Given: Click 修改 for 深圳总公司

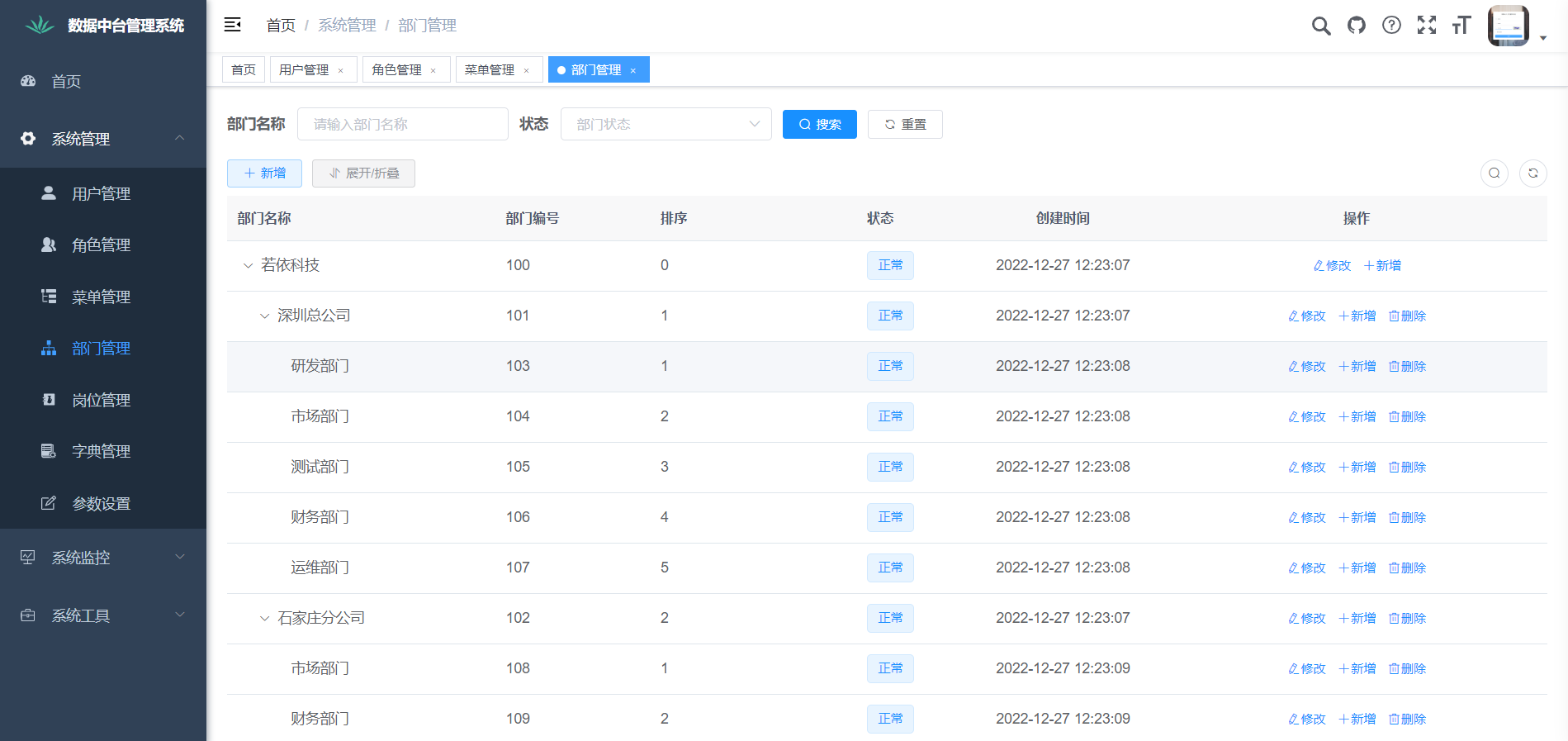Looking at the screenshot, I should pyautogui.click(x=1307, y=316).
